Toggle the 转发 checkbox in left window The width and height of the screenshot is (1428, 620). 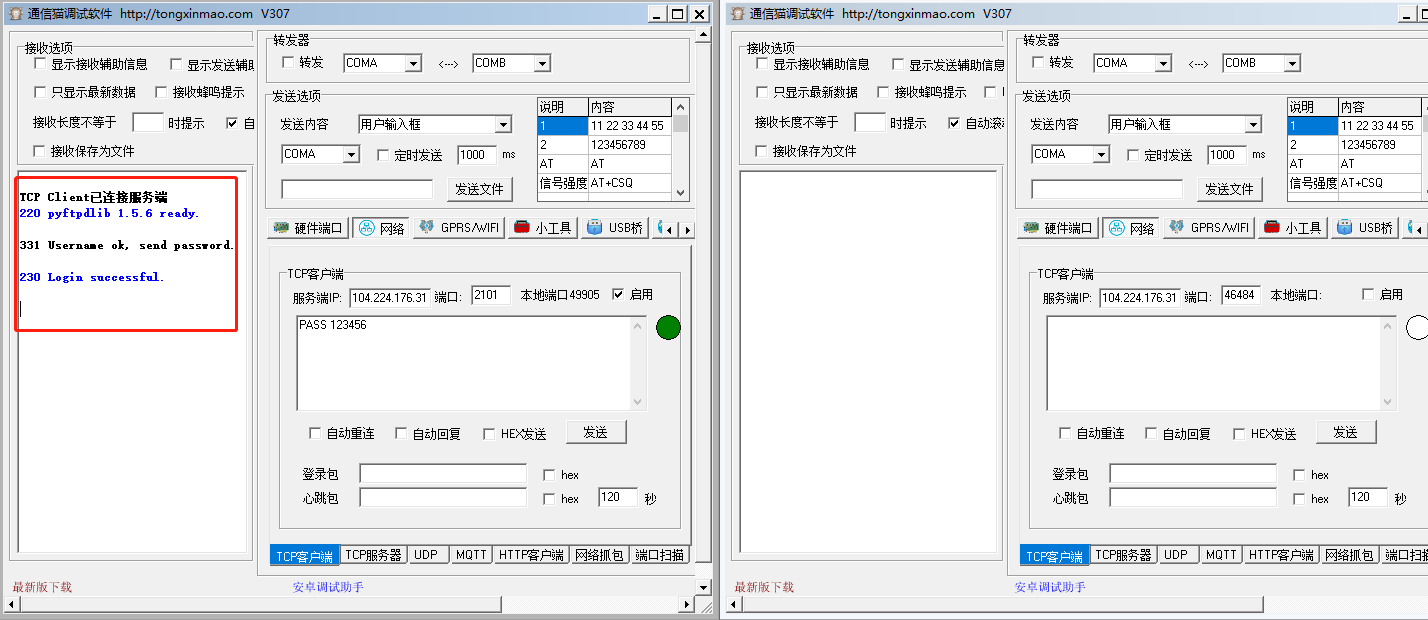(288, 62)
